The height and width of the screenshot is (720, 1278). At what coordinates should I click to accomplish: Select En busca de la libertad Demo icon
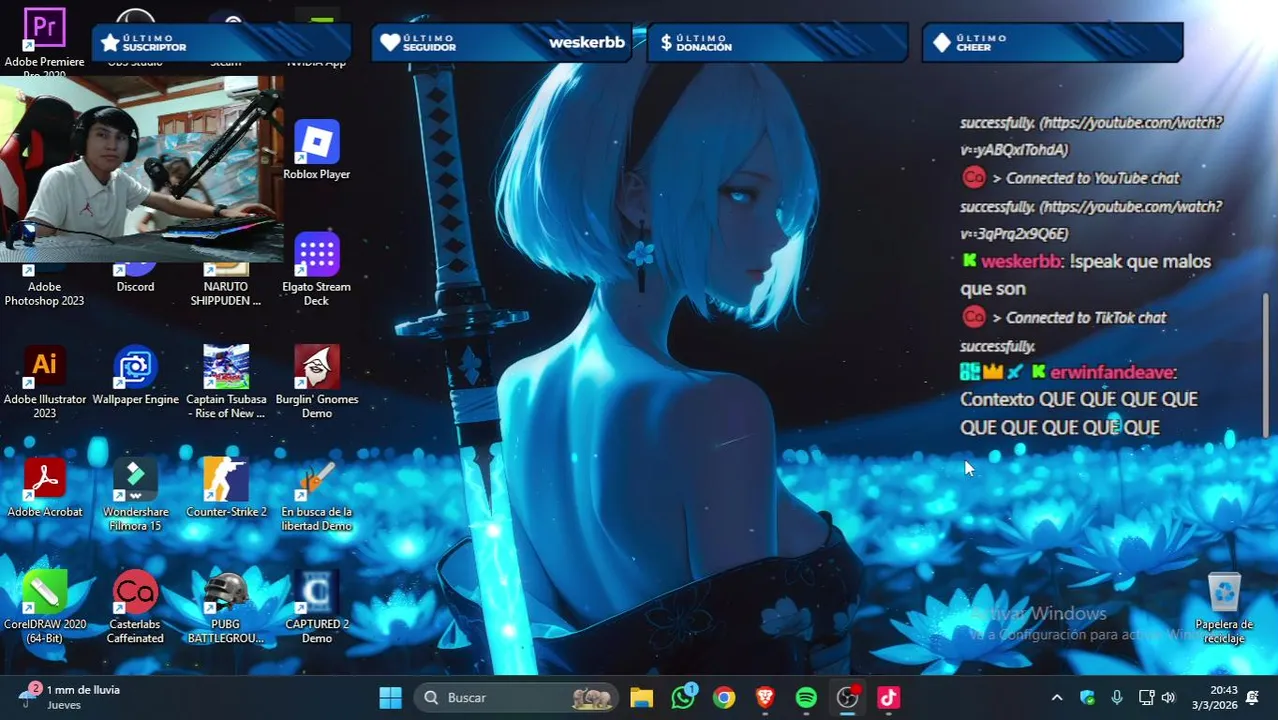pyautogui.click(x=317, y=495)
